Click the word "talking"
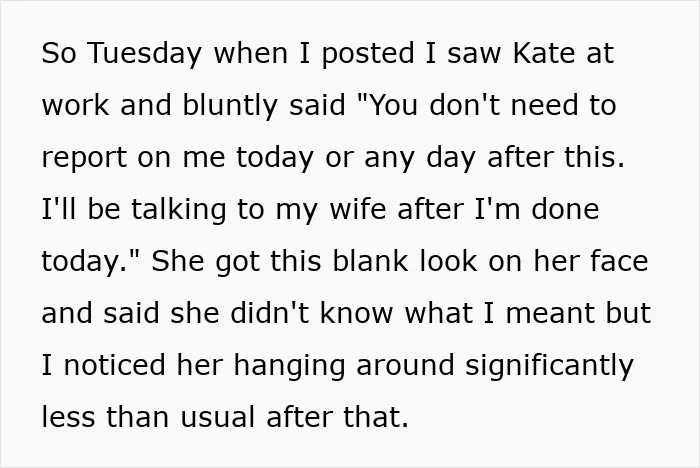 [178, 211]
